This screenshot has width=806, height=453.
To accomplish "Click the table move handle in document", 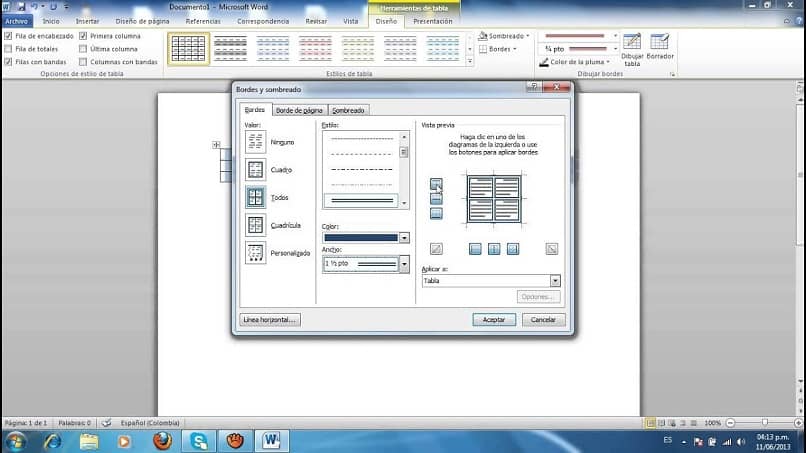I will pos(216,145).
